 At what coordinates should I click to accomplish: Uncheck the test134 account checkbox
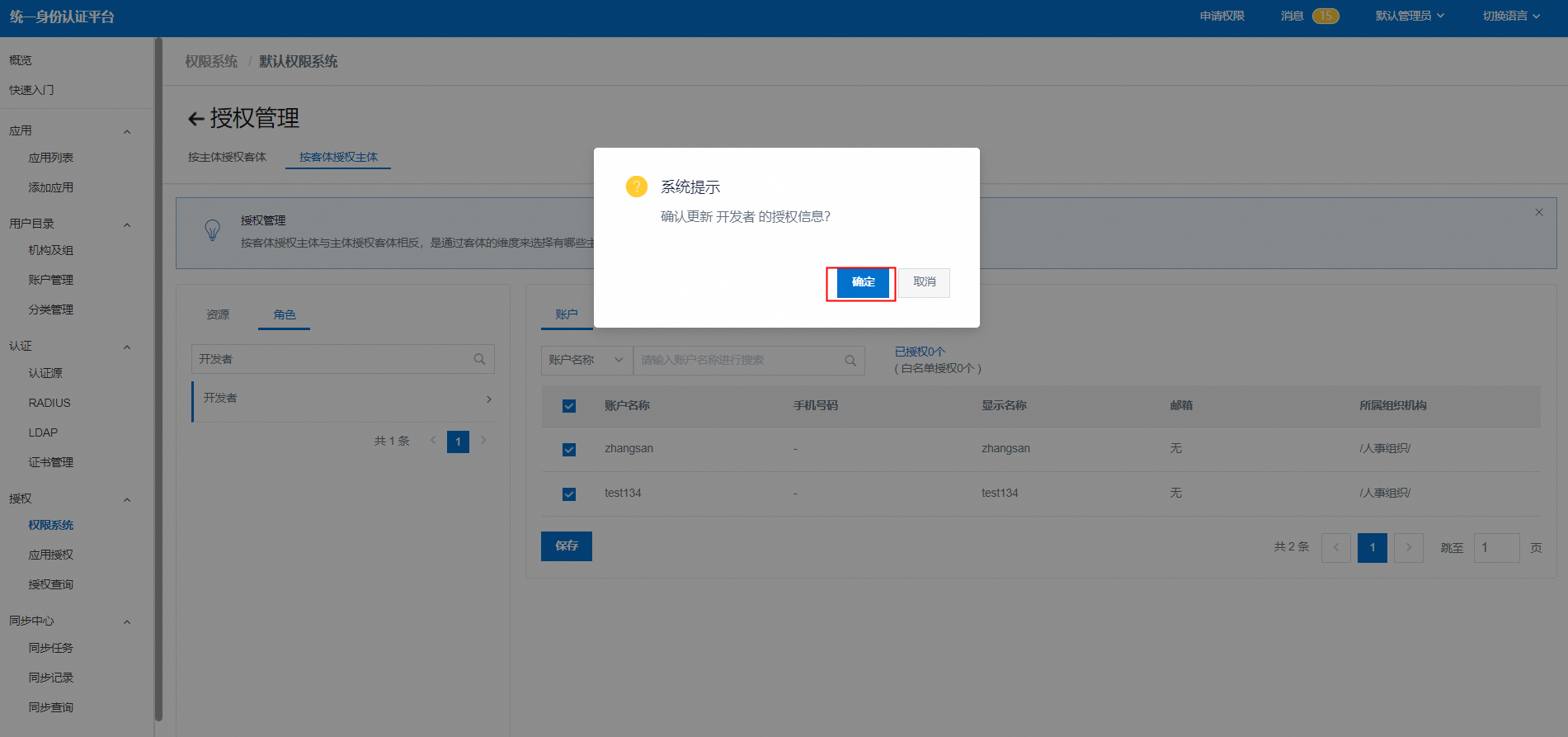point(569,494)
